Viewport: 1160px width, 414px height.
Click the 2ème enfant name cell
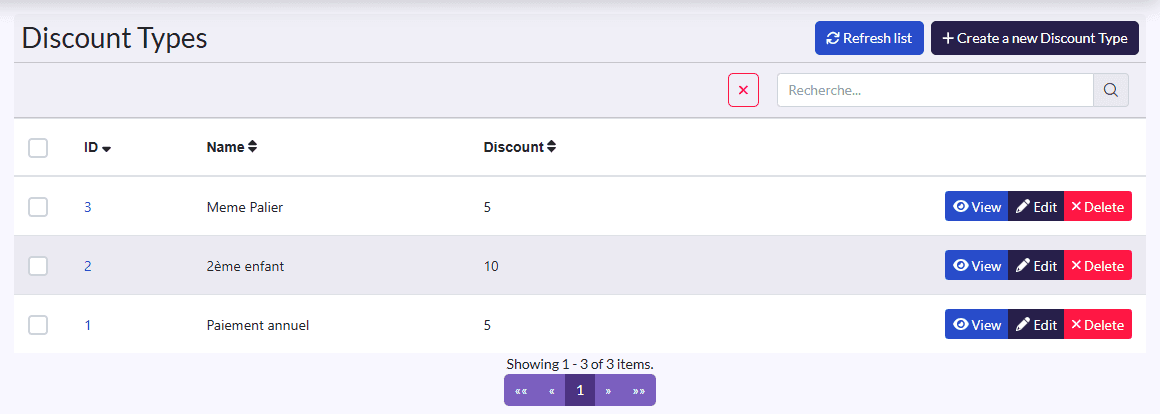tap(245, 266)
